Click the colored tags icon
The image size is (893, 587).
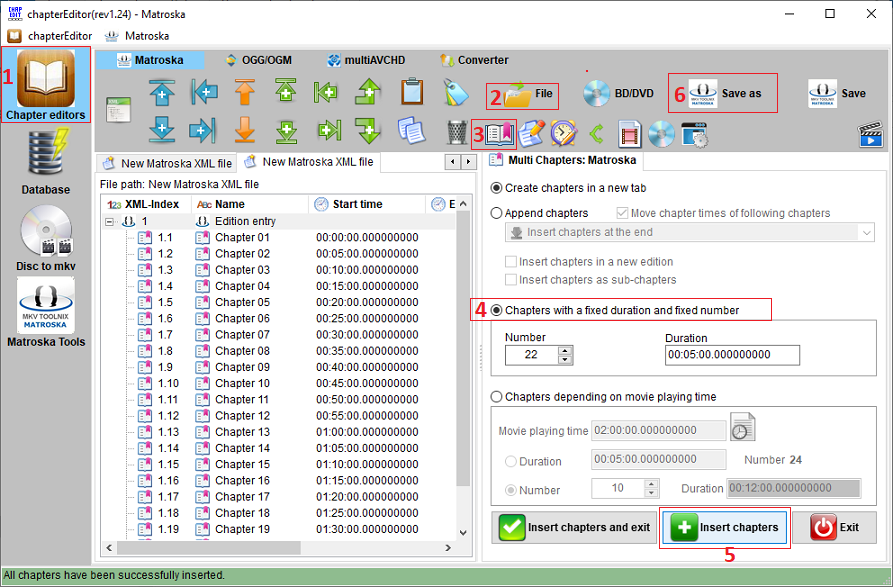click(x=456, y=92)
